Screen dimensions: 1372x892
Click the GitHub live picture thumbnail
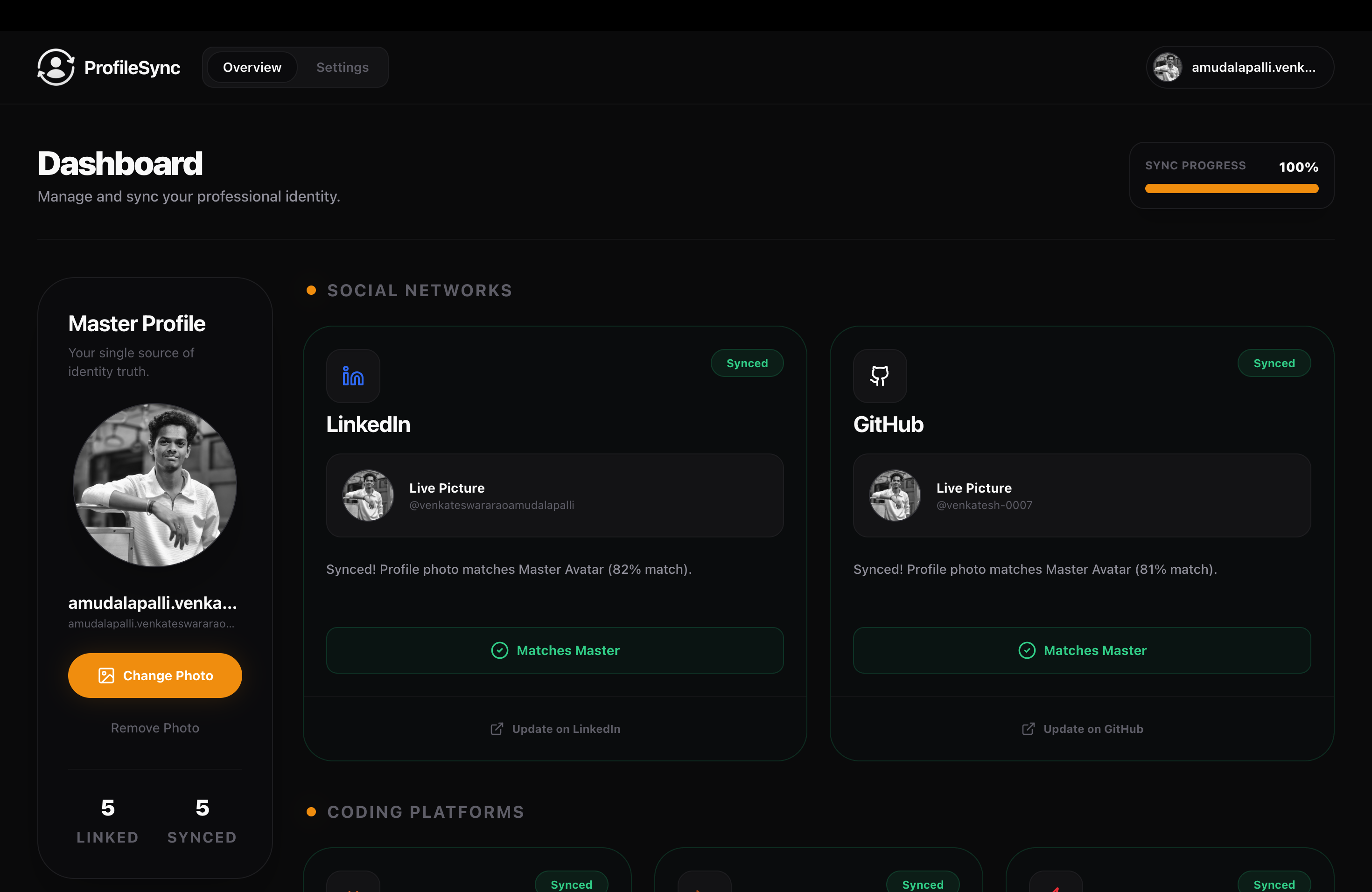coord(895,495)
